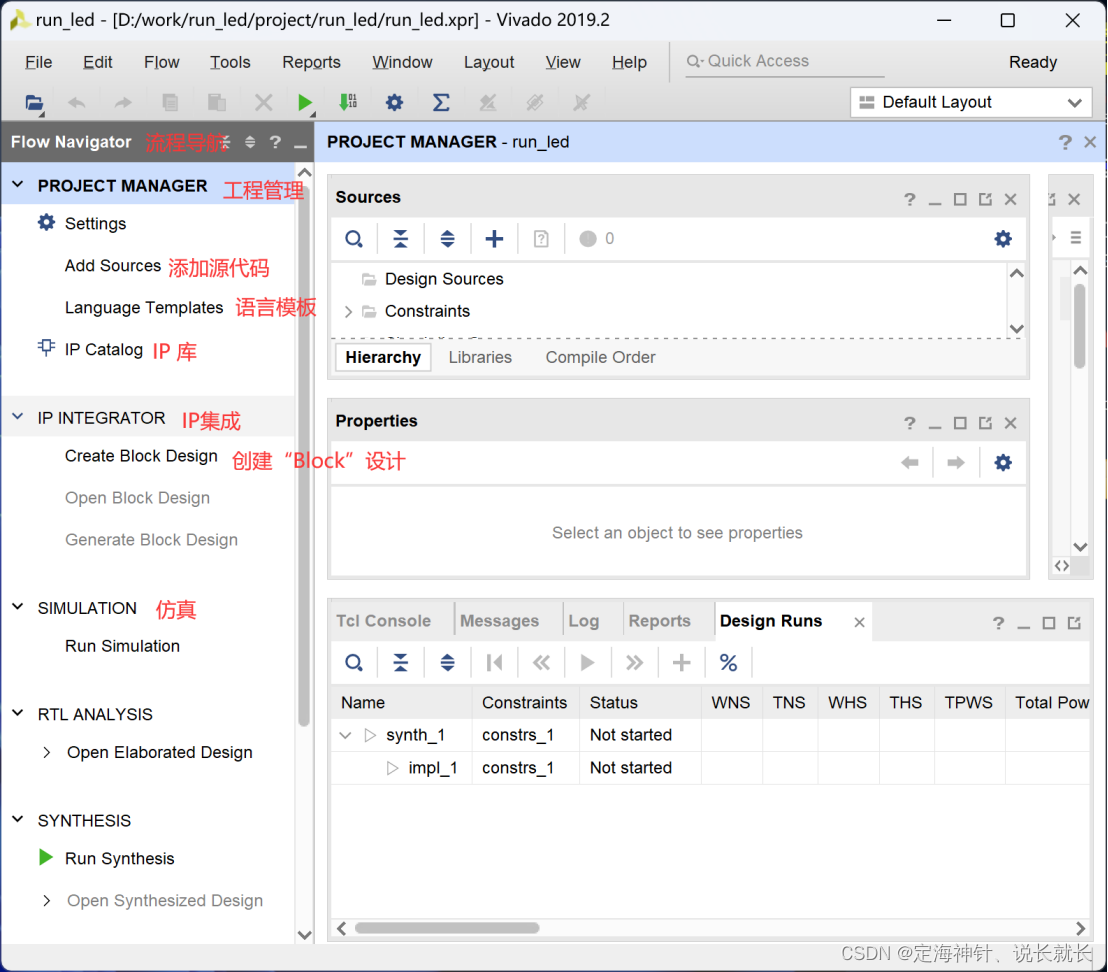Click the green Run Synthesis arrow icon
The image size is (1108, 972).
[46, 858]
